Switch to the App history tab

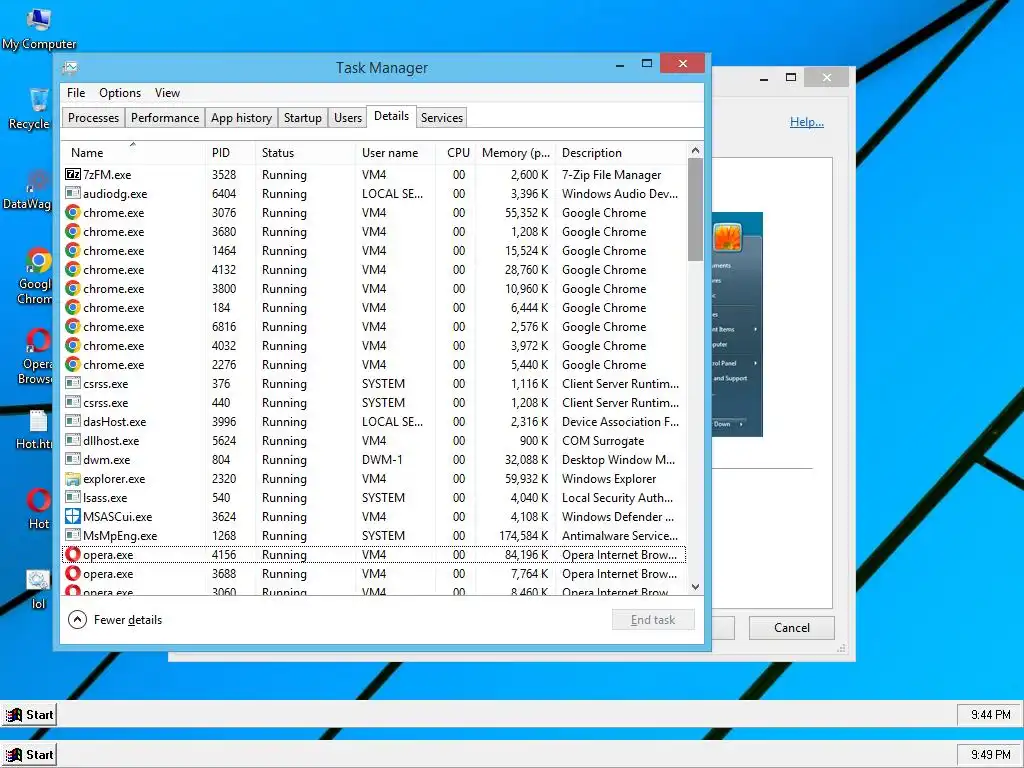241,118
